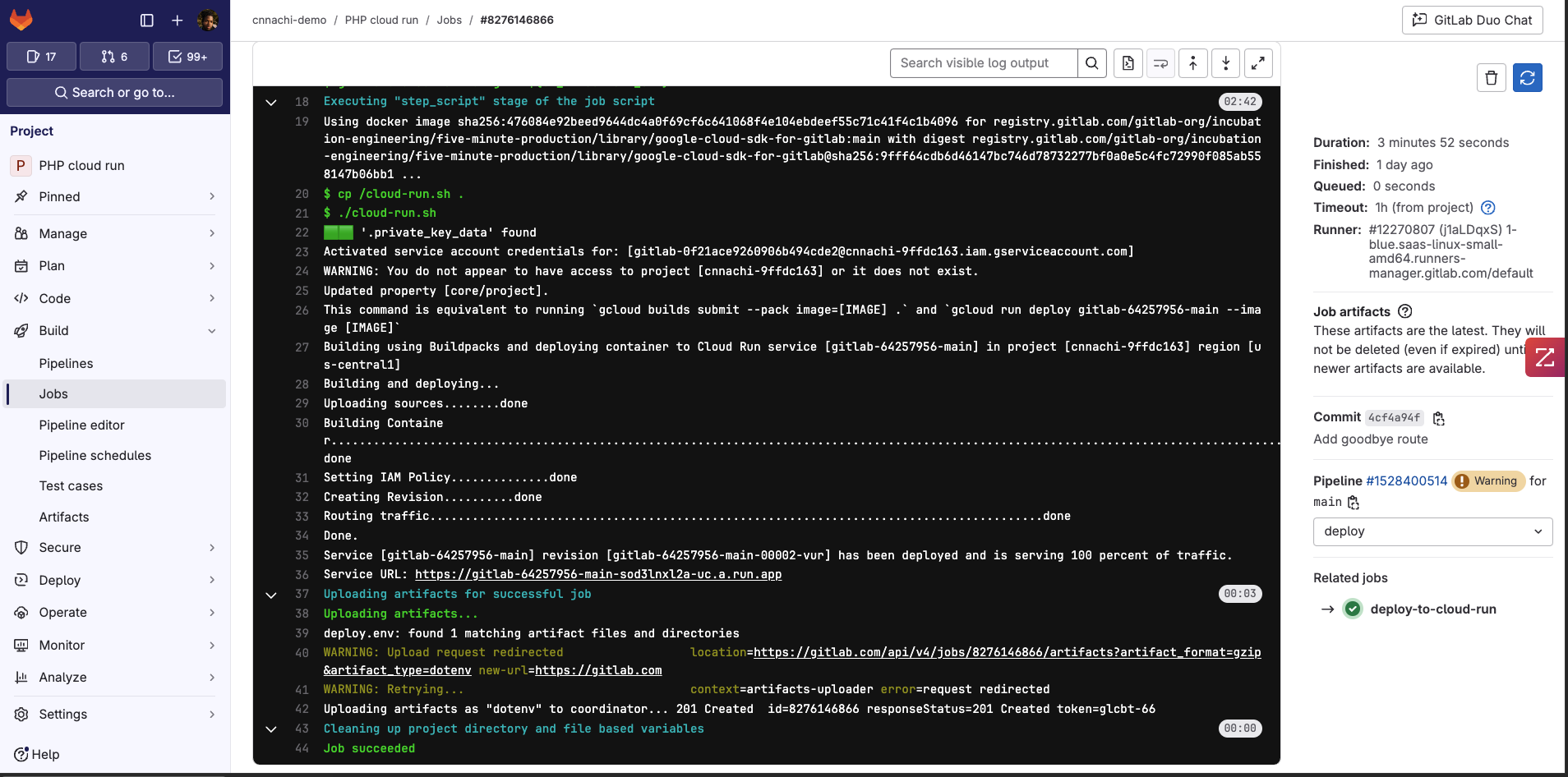Jump to top of log
The width and height of the screenshot is (1568, 777).
(1193, 63)
